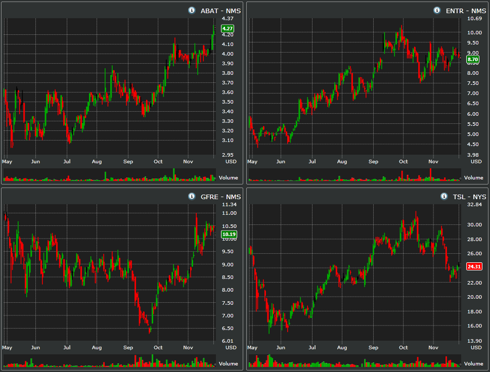Select the GFRE - NMS chart title
This screenshot has width=490, height=372.
(x=220, y=197)
